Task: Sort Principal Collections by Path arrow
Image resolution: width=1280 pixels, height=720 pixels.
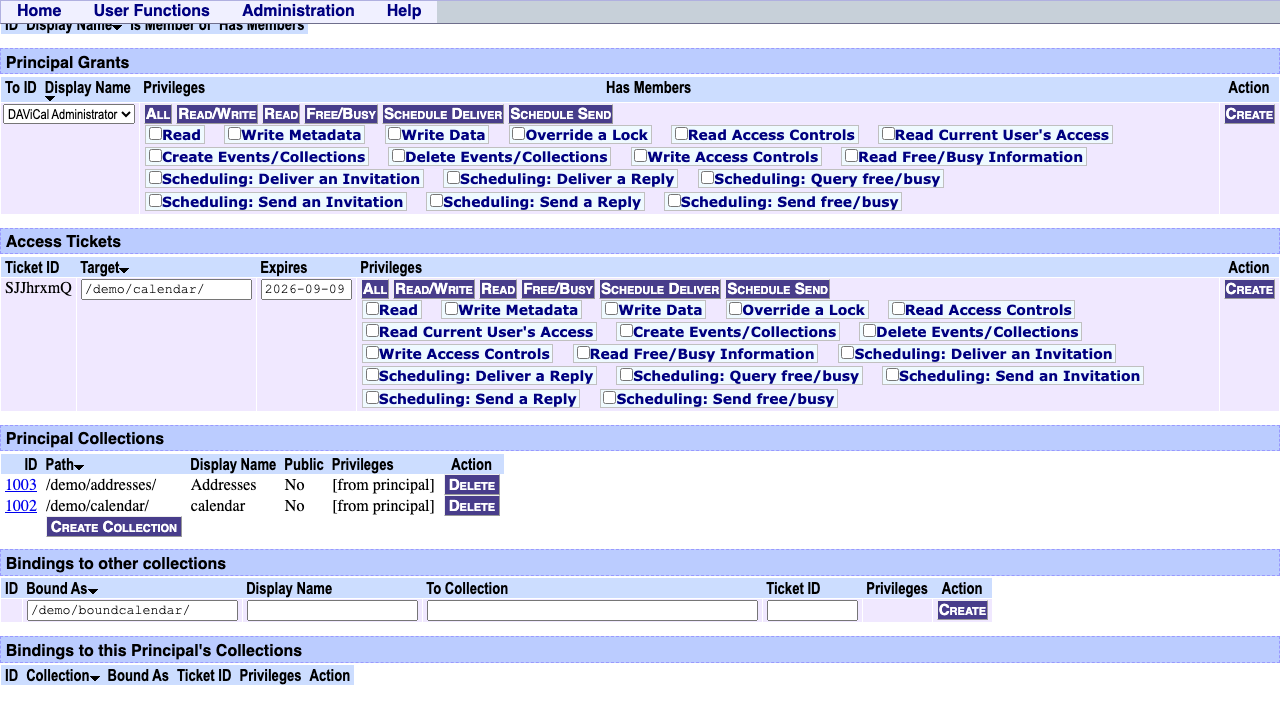Action: point(79,467)
